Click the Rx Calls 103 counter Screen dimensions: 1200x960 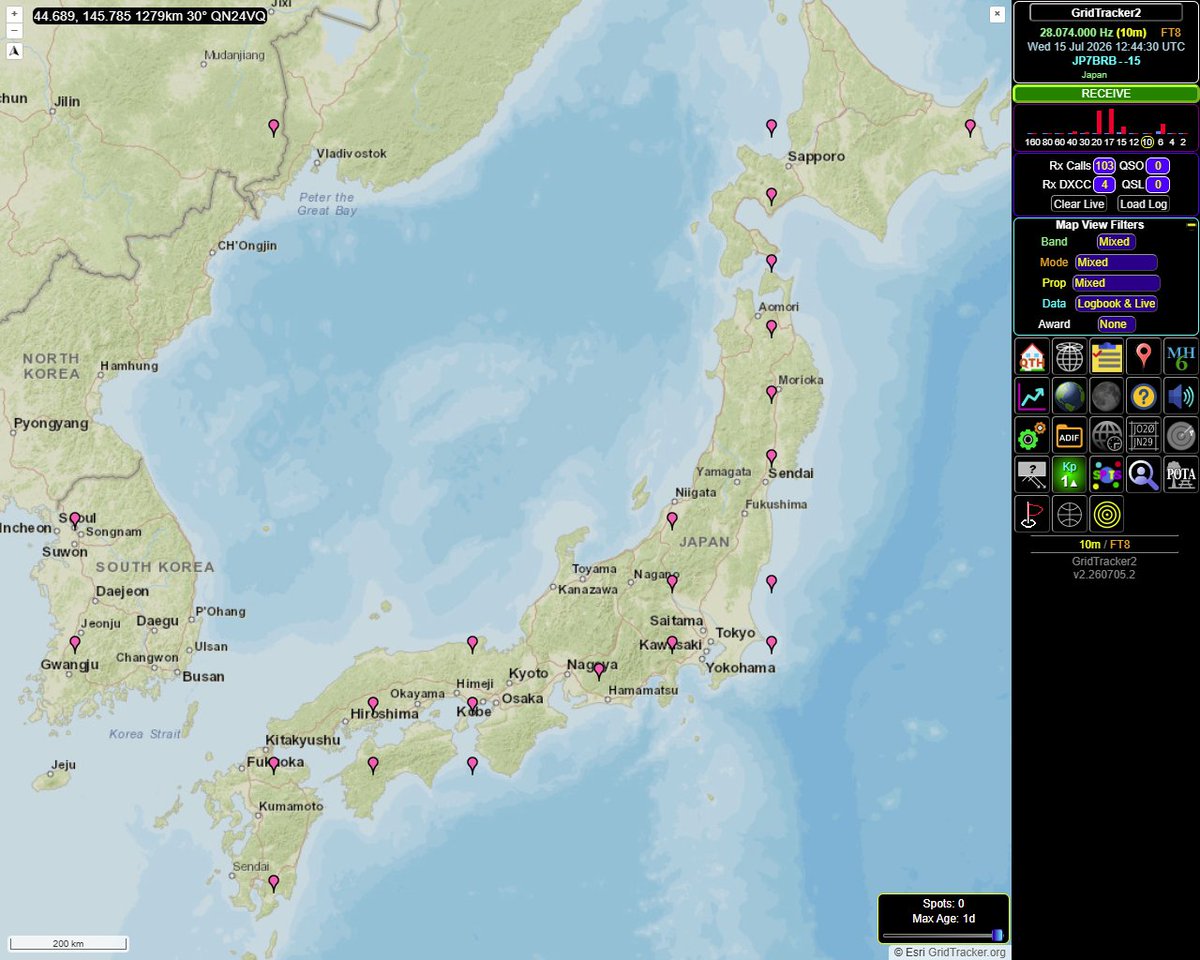(1104, 165)
